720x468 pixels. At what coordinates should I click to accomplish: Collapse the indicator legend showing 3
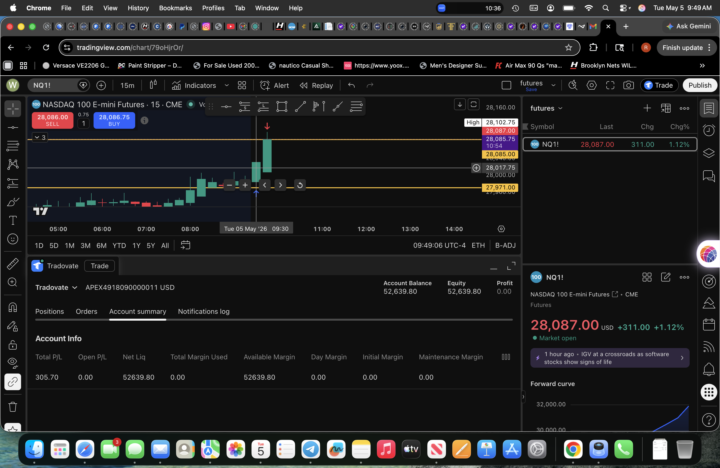pyautogui.click(x=39, y=137)
